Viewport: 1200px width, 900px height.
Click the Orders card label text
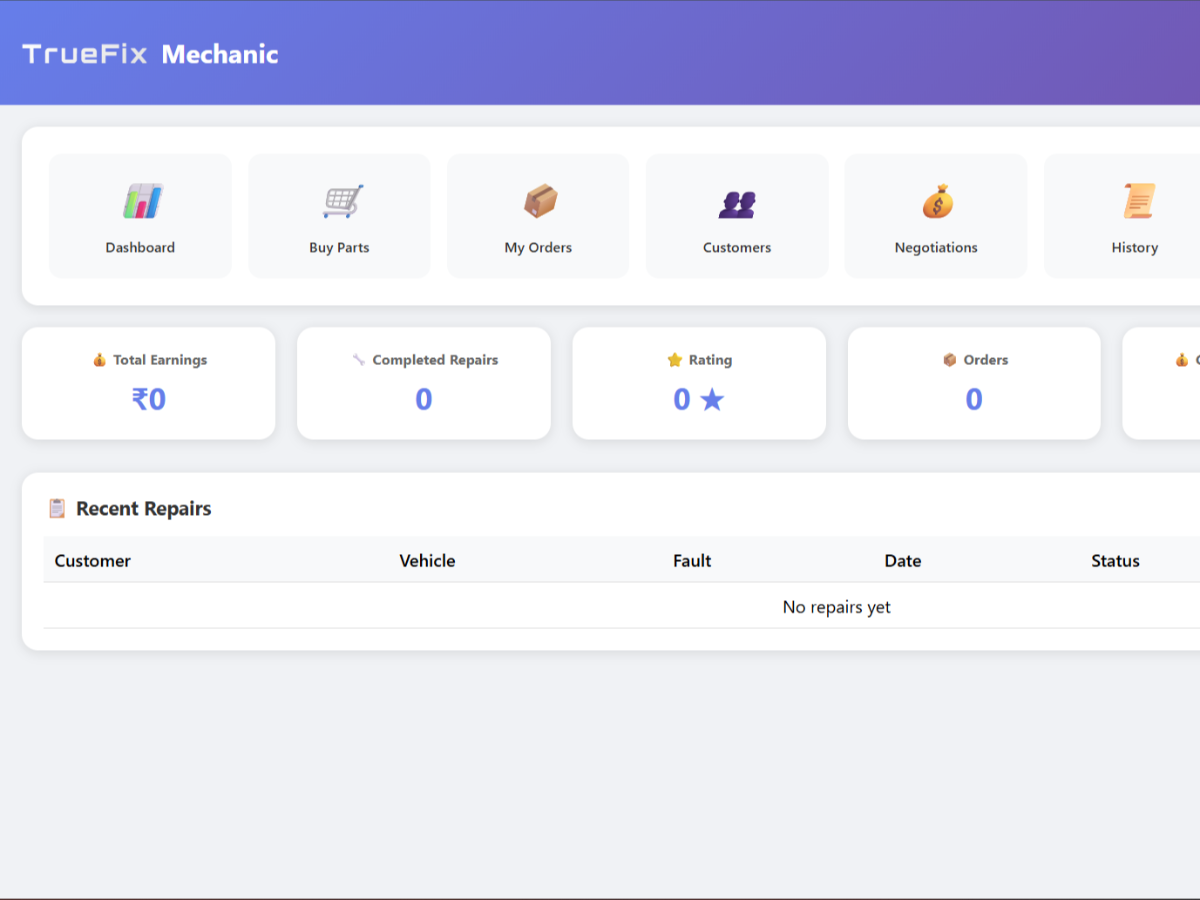986,360
